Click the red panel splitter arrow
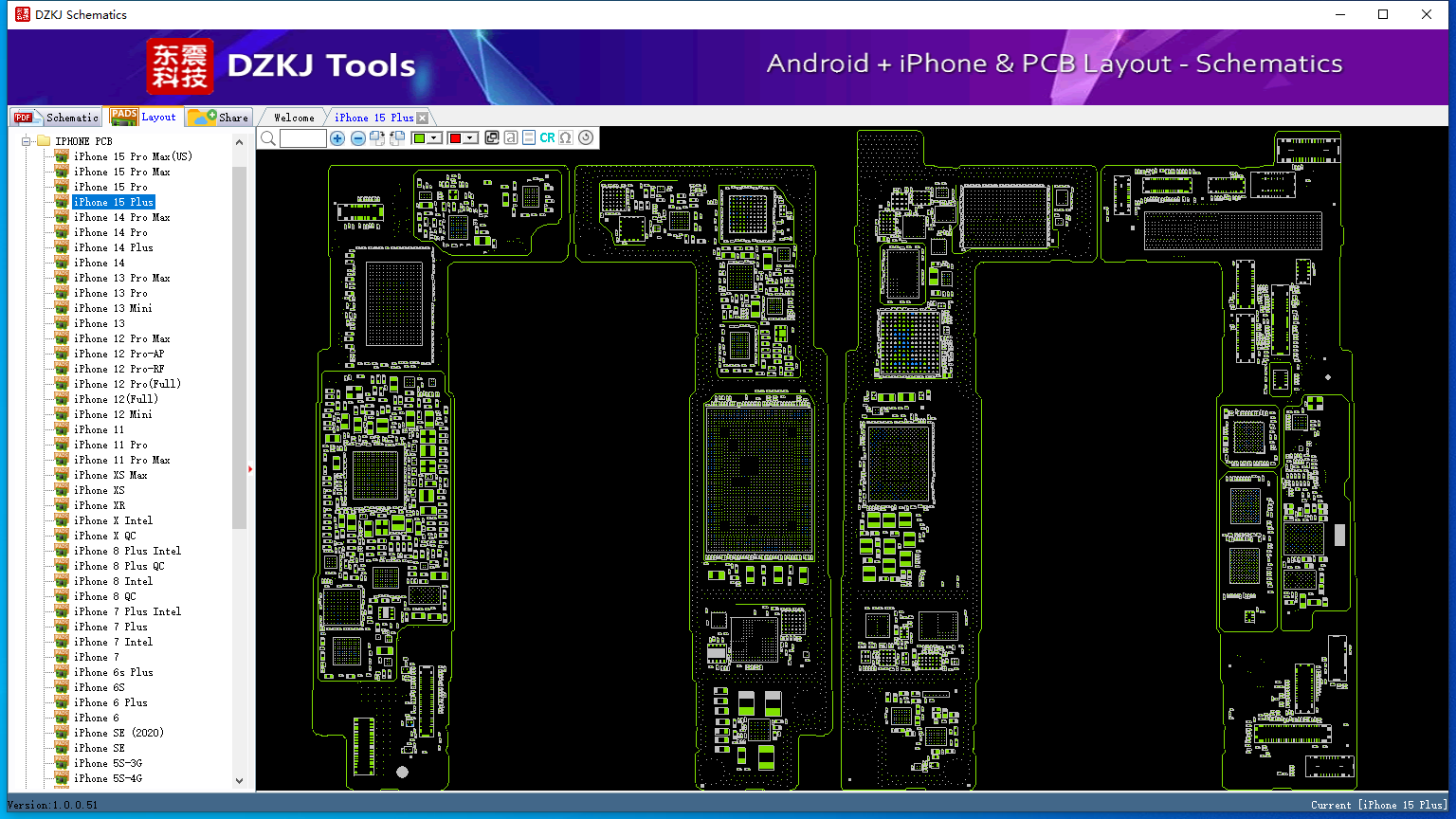Image resolution: width=1456 pixels, height=819 pixels. coord(250,468)
